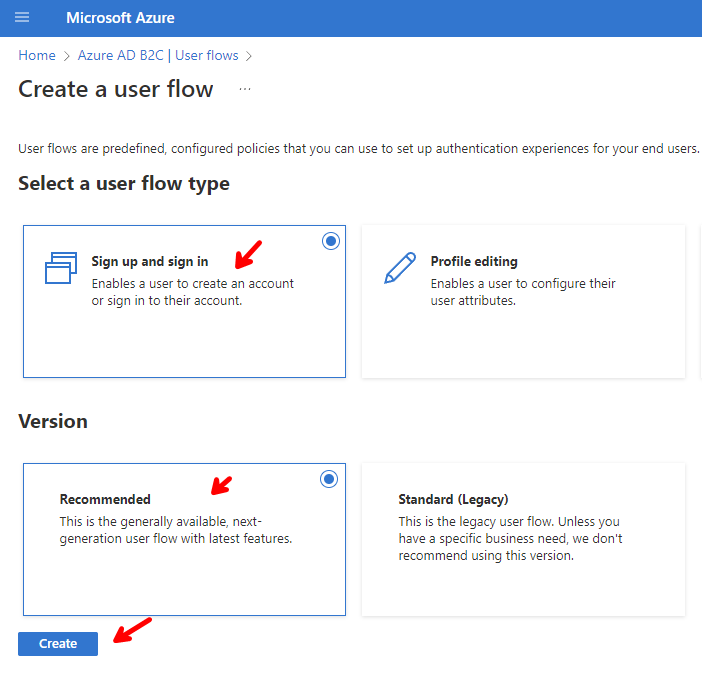Click the 'Recommended' heading text
Image resolution: width=702 pixels, height=680 pixels.
click(x=105, y=499)
